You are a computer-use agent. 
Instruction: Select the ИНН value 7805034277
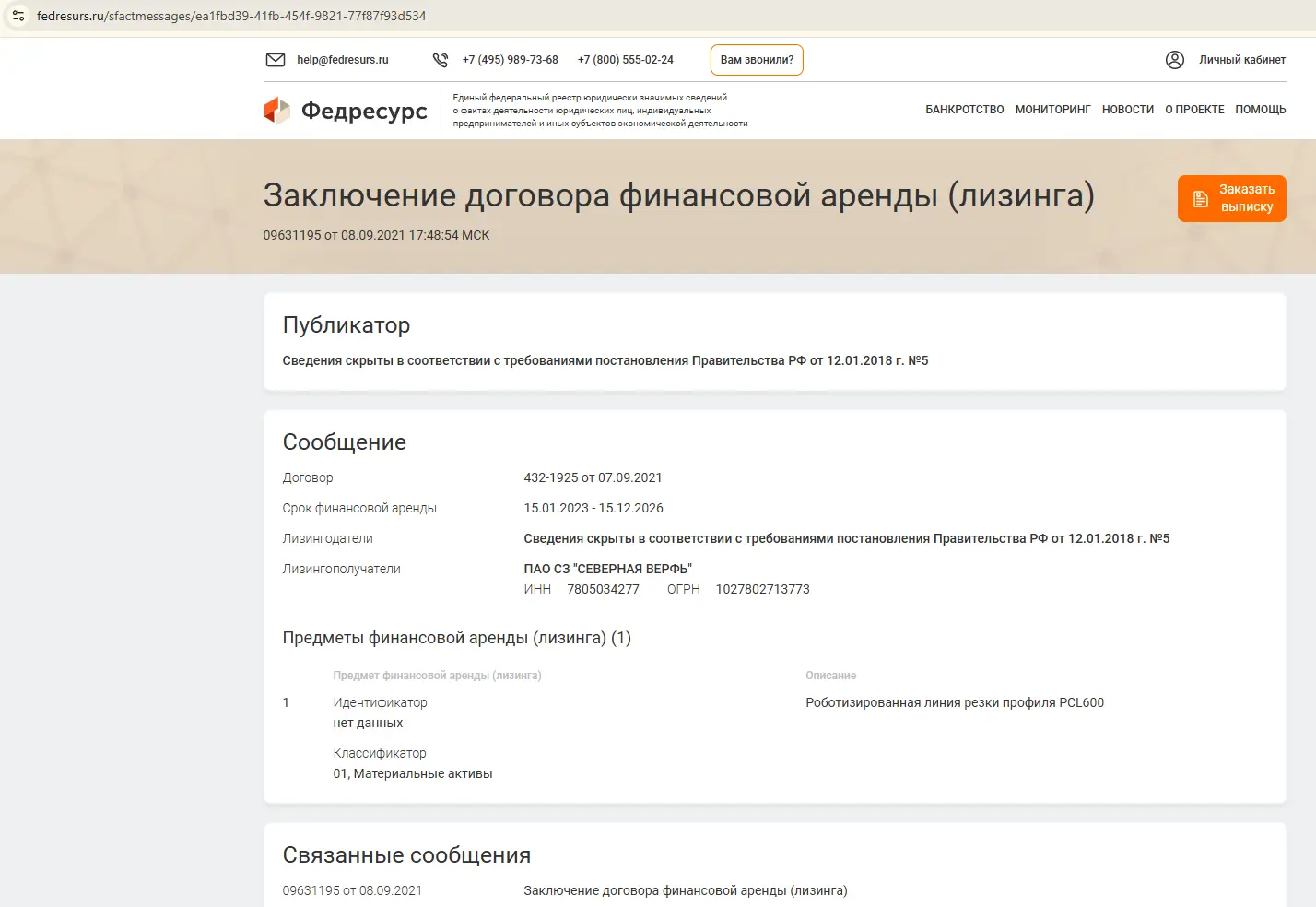(603, 589)
